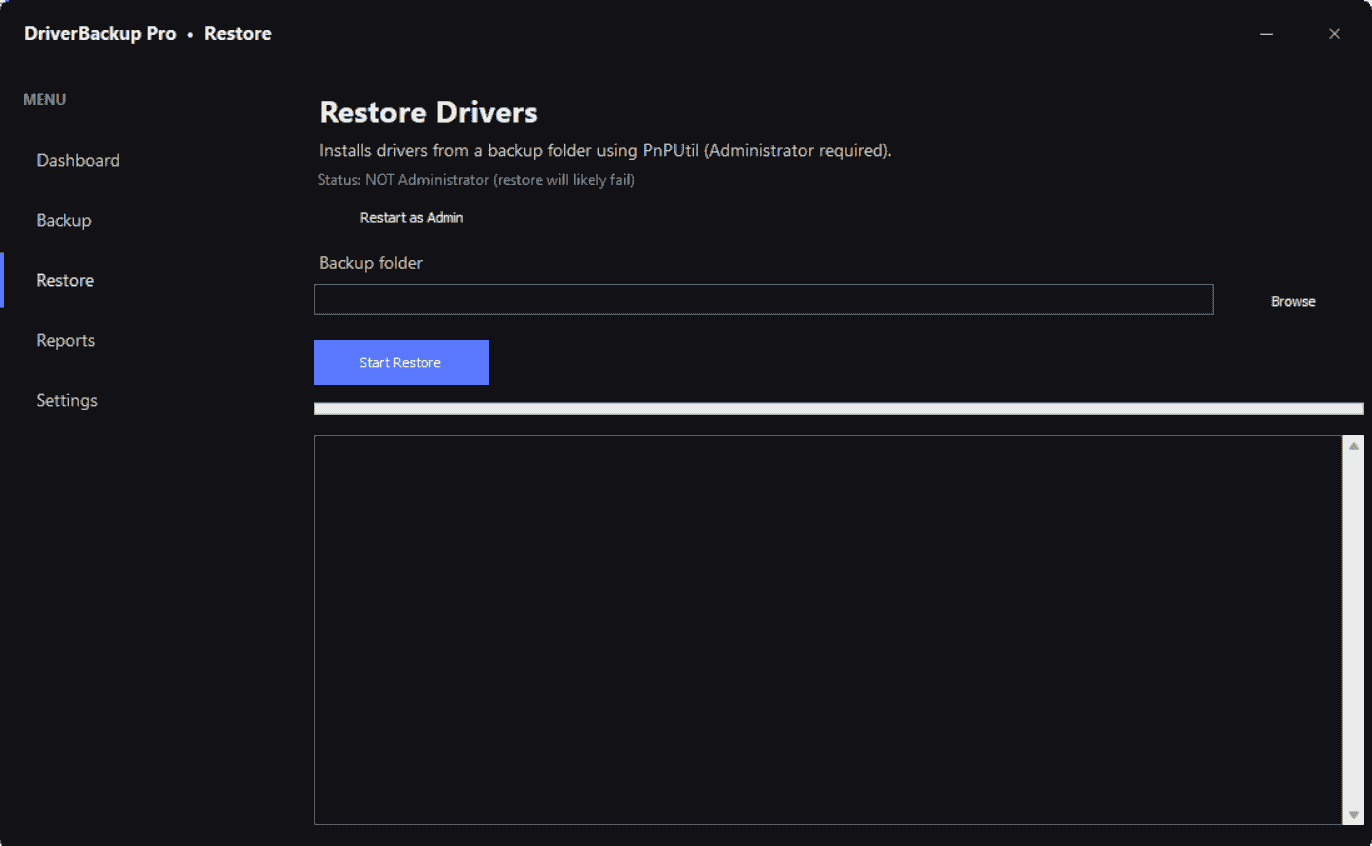Close the DriverBackup Pro application
The width and height of the screenshot is (1372, 846).
[1334, 33]
